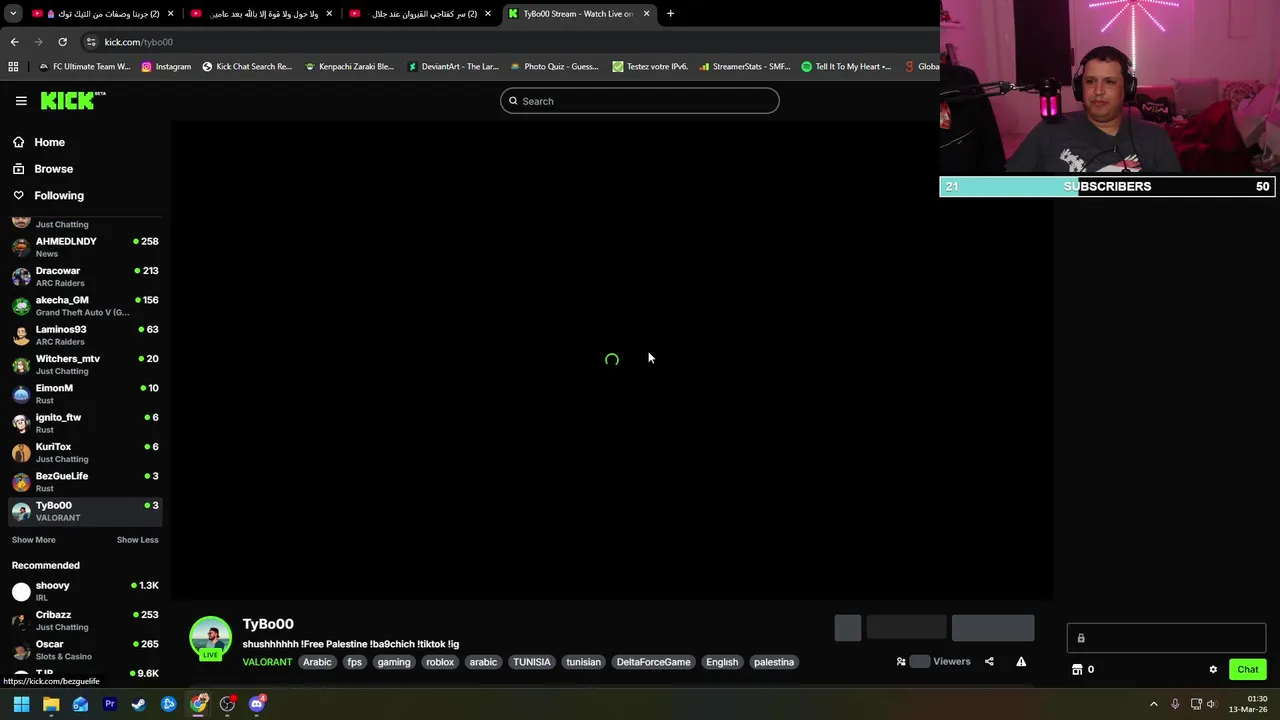Image resolution: width=1280 pixels, height=720 pixels.
Task: Open Dracowar's channel avatar
Action: tap(21, 277)
